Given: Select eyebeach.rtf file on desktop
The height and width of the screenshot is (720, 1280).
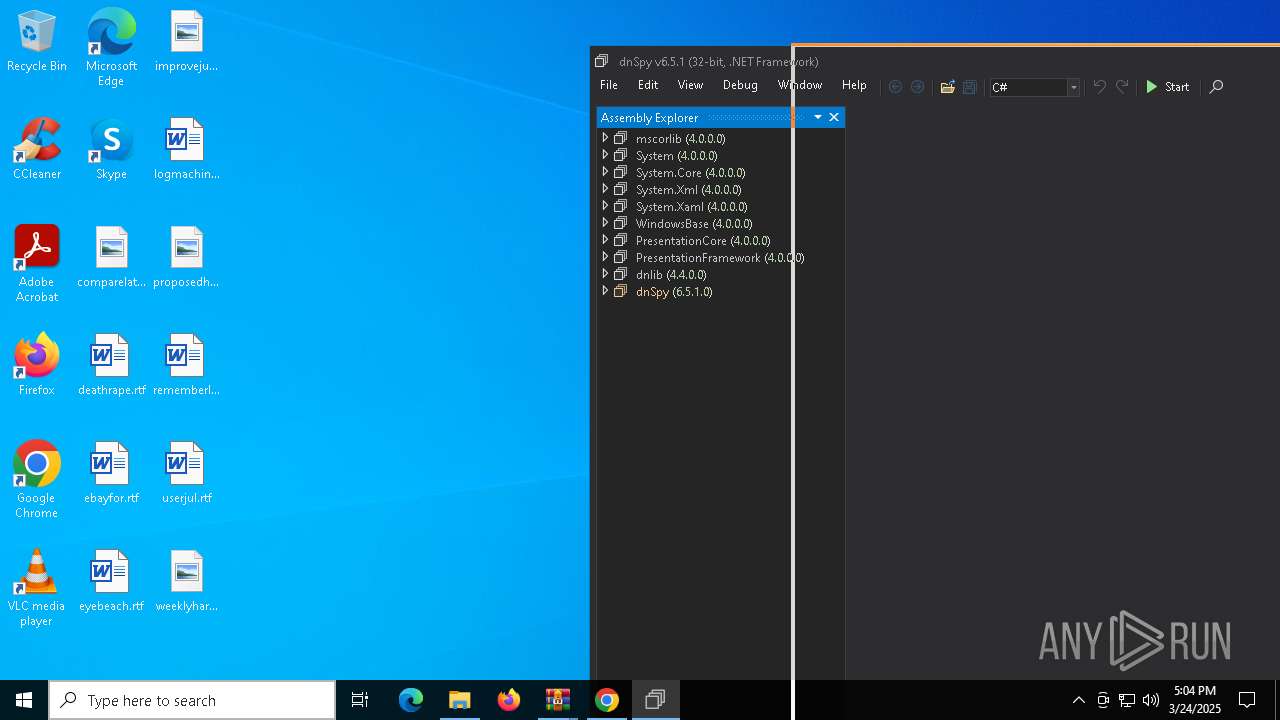Looking at the screenshot, I should (111, 581).
